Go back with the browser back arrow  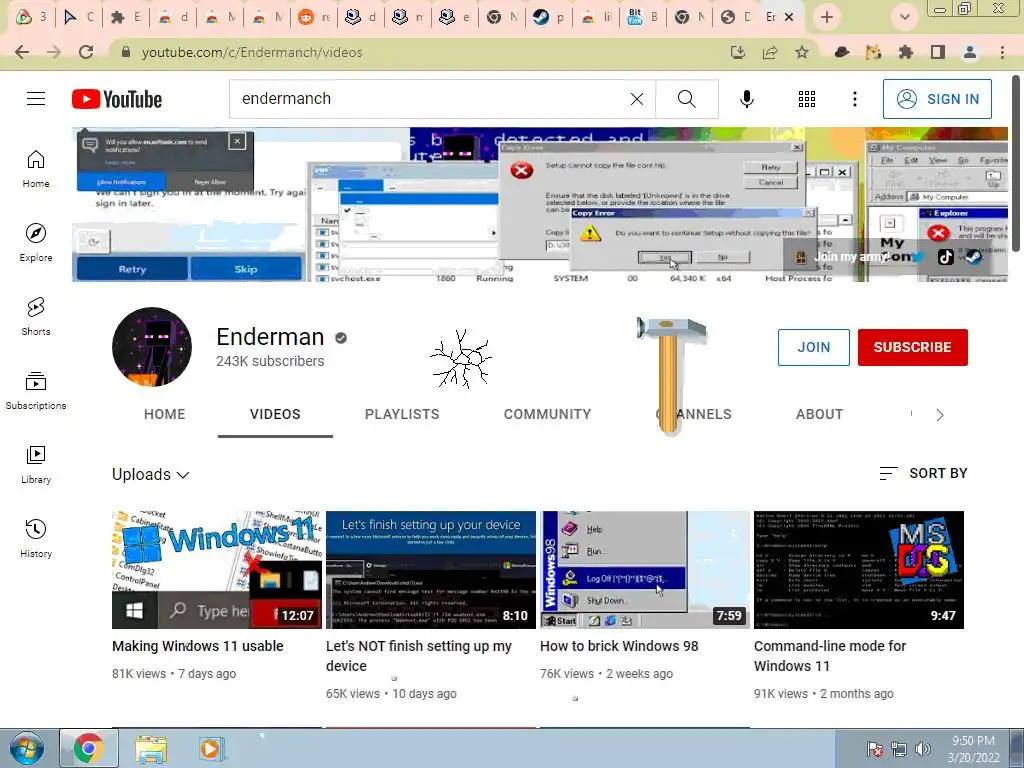tap(22, 52)
